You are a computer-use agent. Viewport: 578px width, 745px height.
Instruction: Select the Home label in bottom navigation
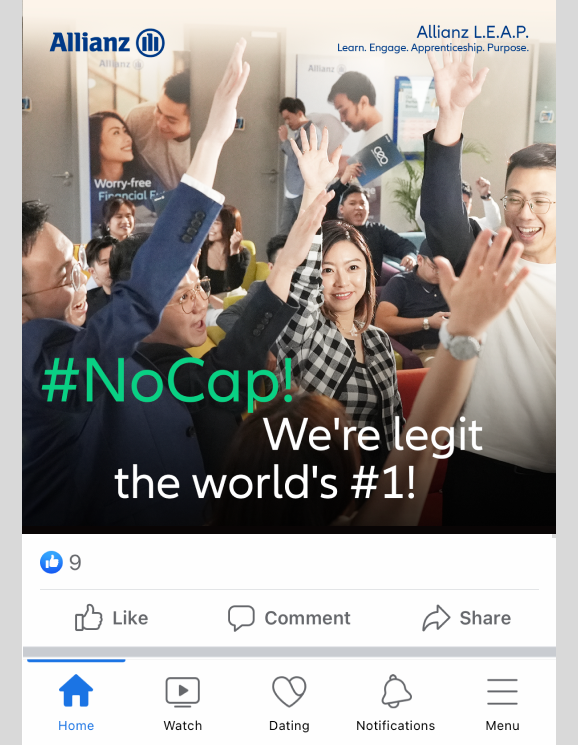[76, 726]
